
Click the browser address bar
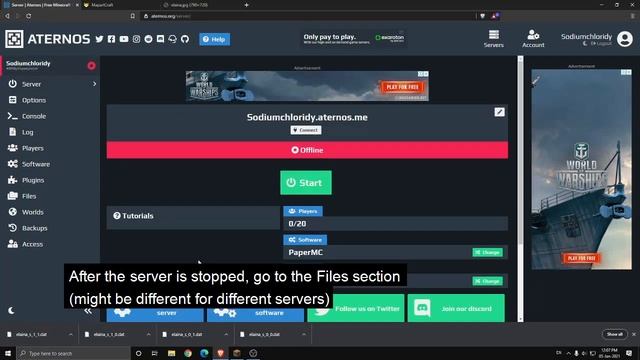pyautogui.click(x=309, y=16)
